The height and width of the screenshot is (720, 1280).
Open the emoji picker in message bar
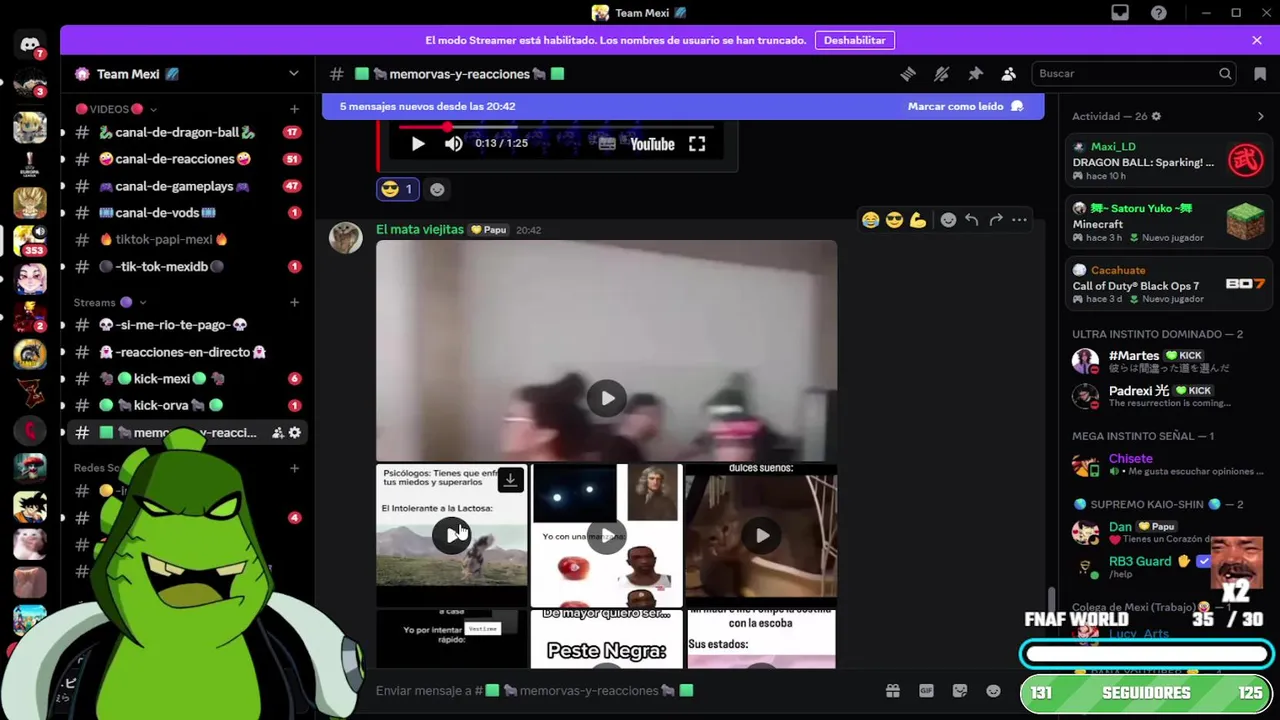(993, 691)
